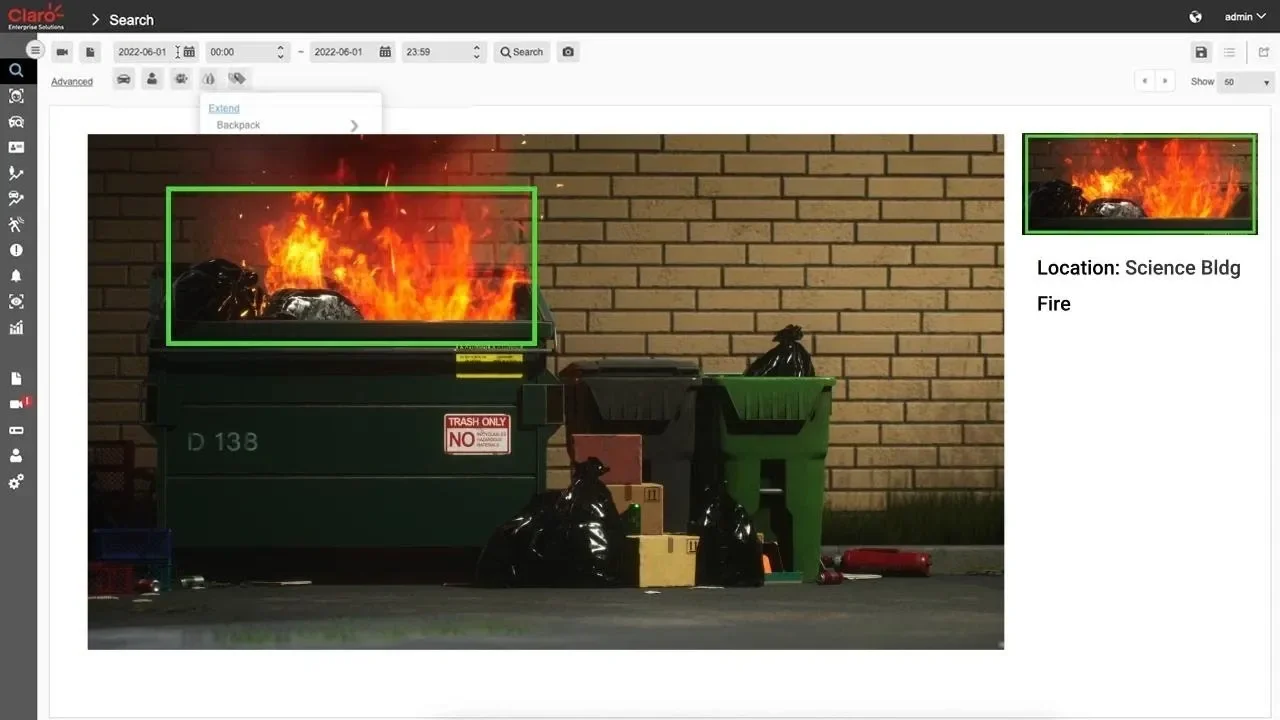Viewport: 1280px width, 720px height.
Task: Open the analytics chart sidebar icon
Action: pos(16,327)
